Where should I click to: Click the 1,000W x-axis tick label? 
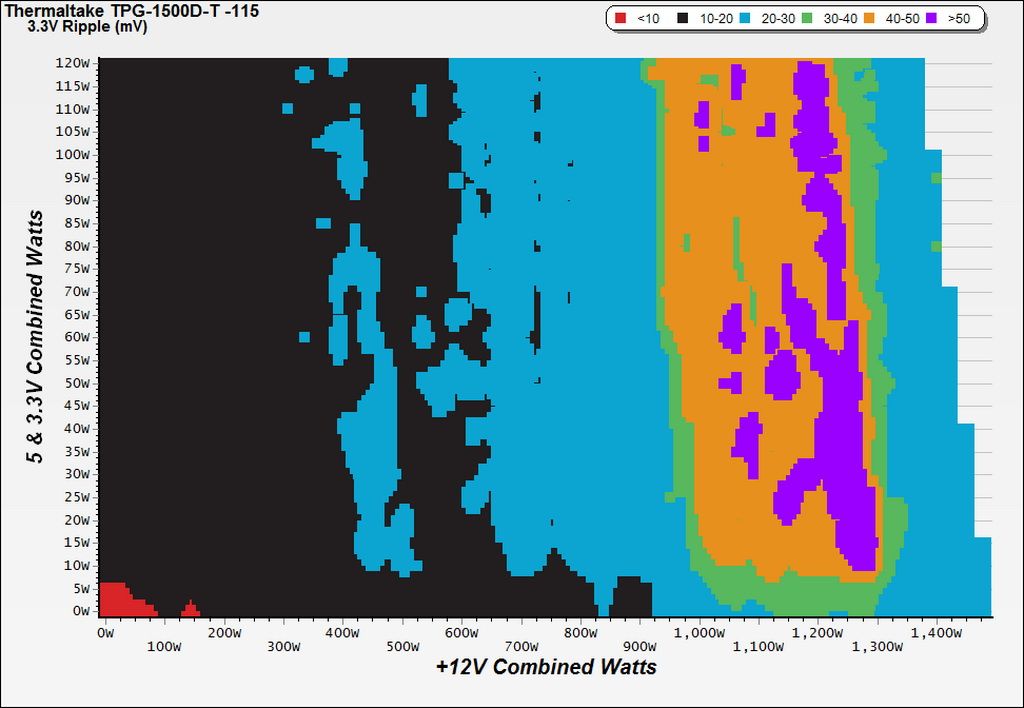tap(699, 633)
